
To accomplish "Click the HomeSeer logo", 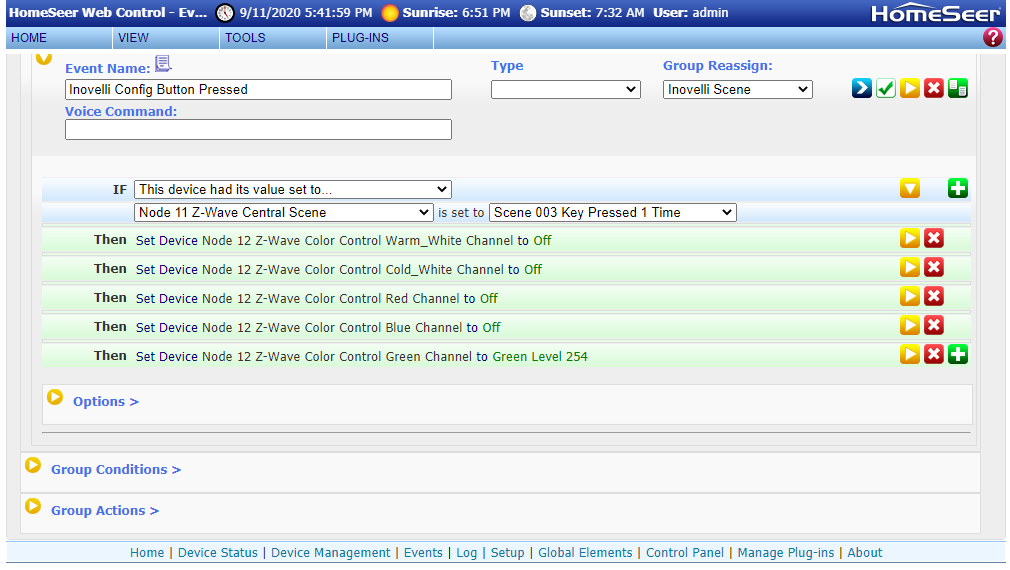I will [935, 13].
